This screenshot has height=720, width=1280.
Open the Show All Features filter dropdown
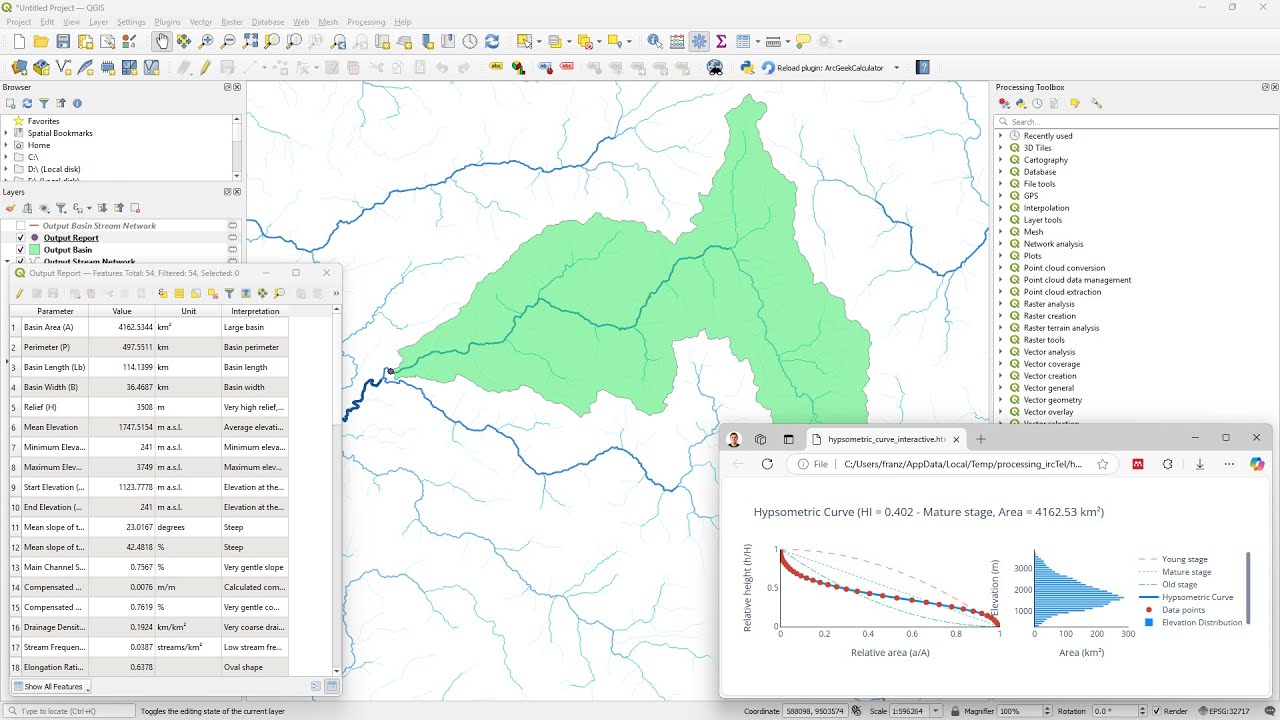pos(51,687)
